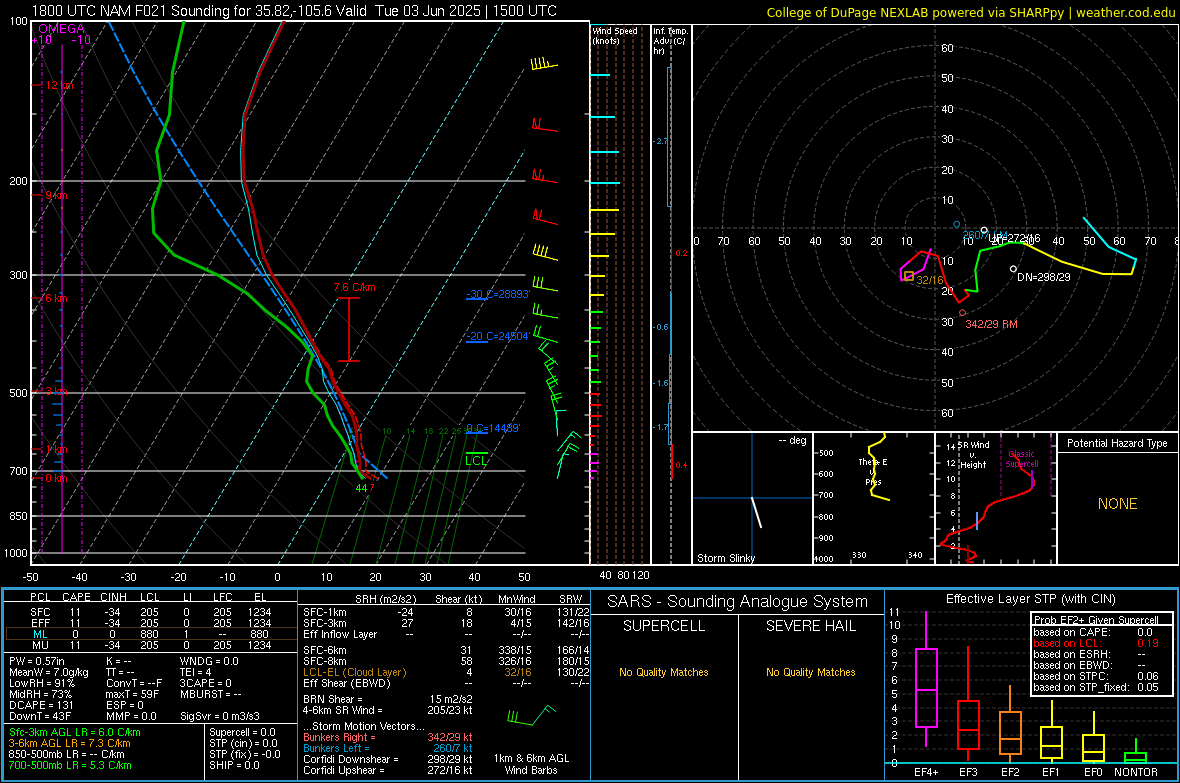Select the yellow square mean-wind marker on hodograph
The width and height of the screenshot is (1180, 783).
pyautogui.click(x=908, y=276)
